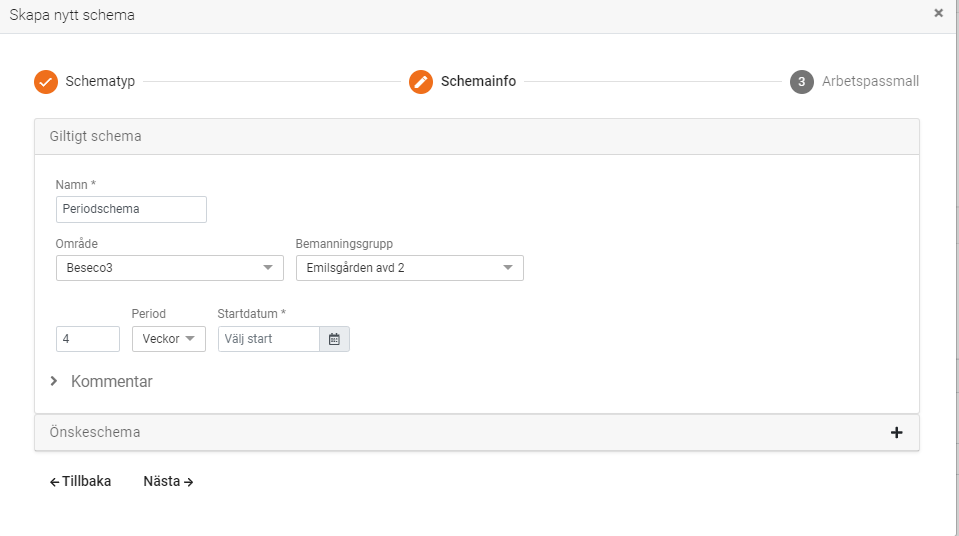Click the Schemainfo pencil step icon
The width and height of the screenshot is (959, 536).
pos(421,82)
